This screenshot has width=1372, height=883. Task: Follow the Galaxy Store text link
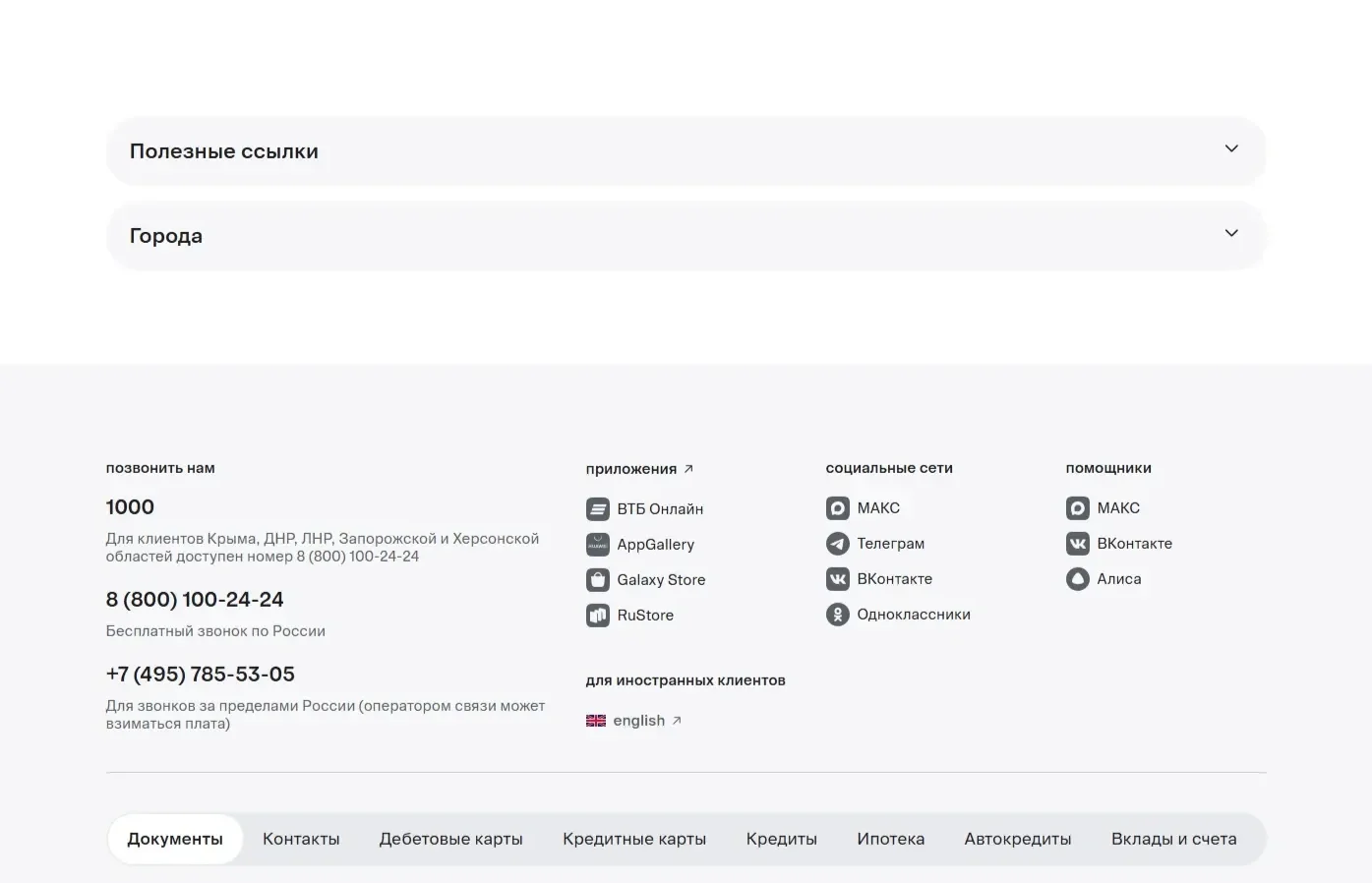(661, 580)
